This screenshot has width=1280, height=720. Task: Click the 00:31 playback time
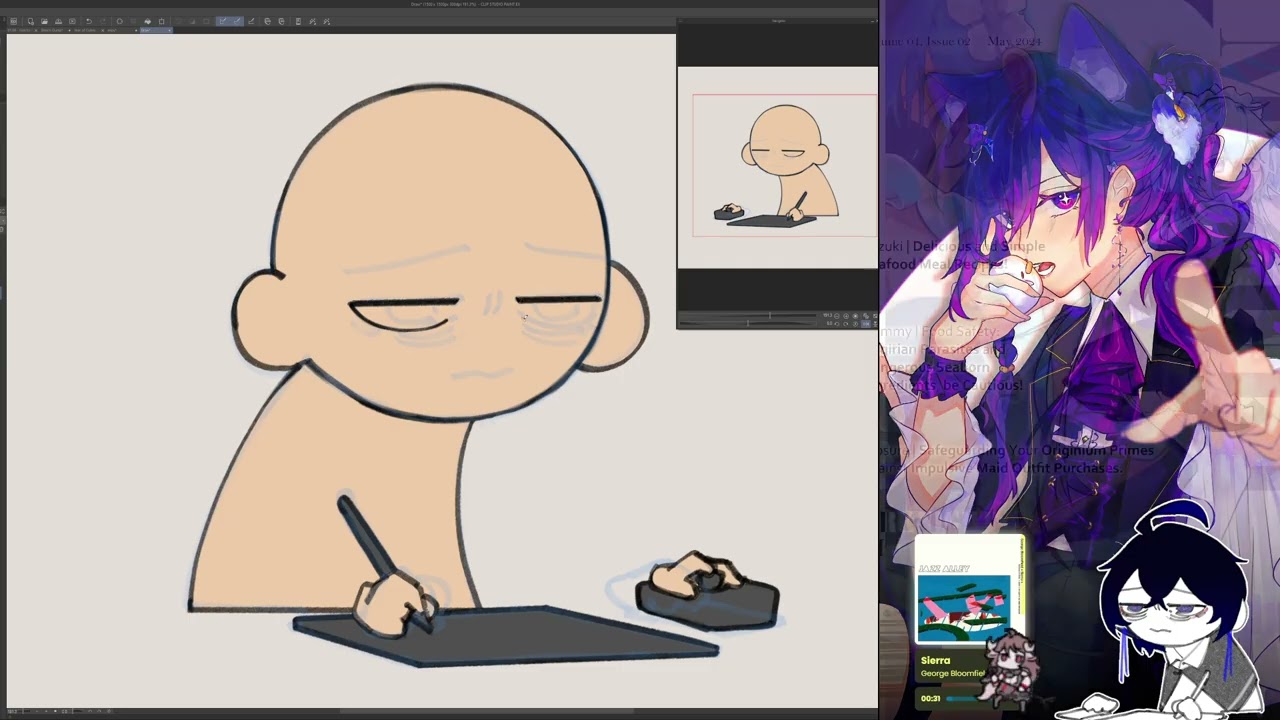tap(930, 698)
